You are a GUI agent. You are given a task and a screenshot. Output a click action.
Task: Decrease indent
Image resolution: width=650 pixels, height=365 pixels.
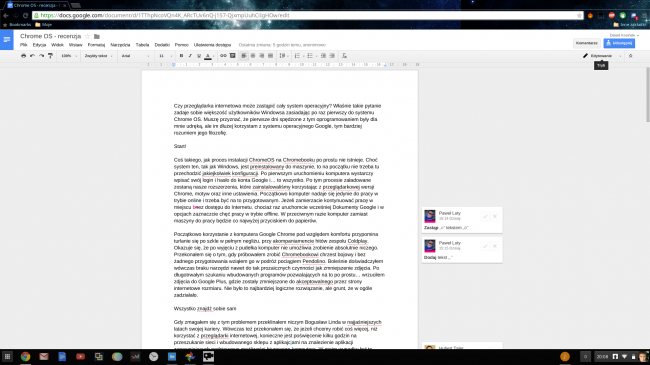[x=323, y=56]
